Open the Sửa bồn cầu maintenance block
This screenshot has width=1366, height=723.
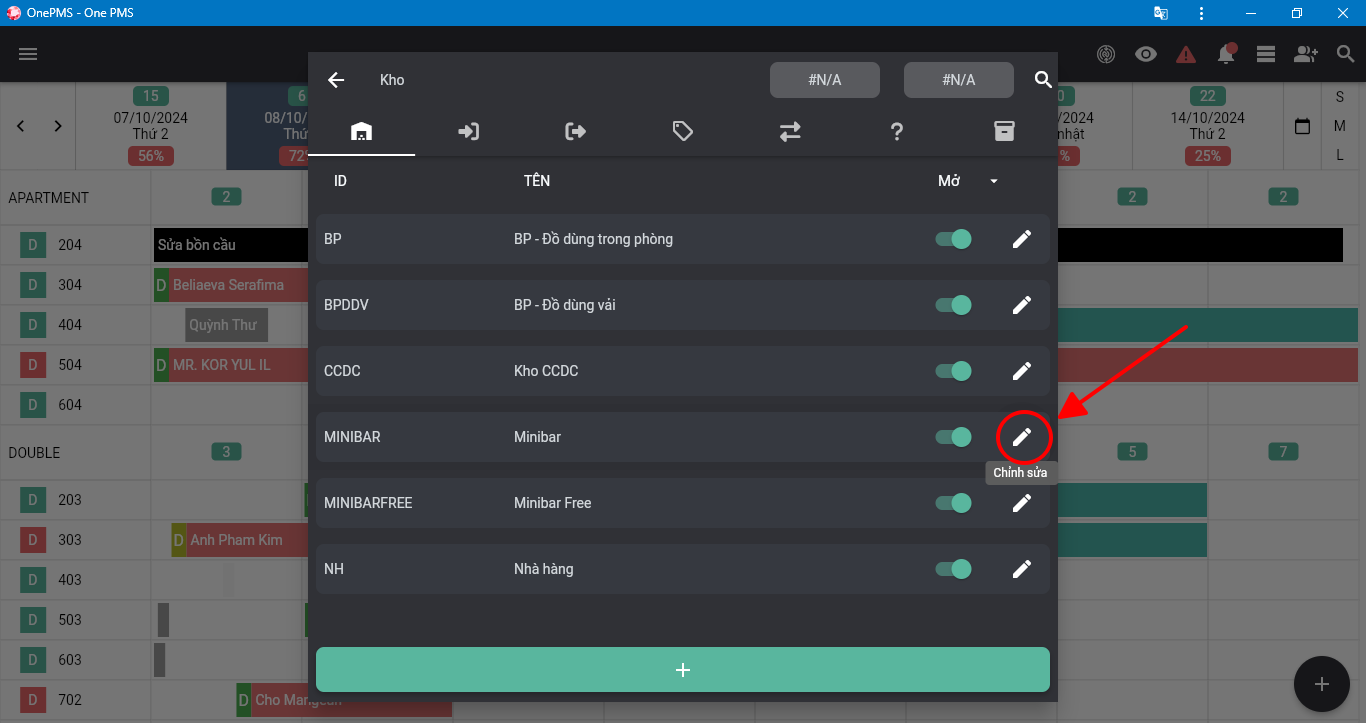tap(230, 245)
